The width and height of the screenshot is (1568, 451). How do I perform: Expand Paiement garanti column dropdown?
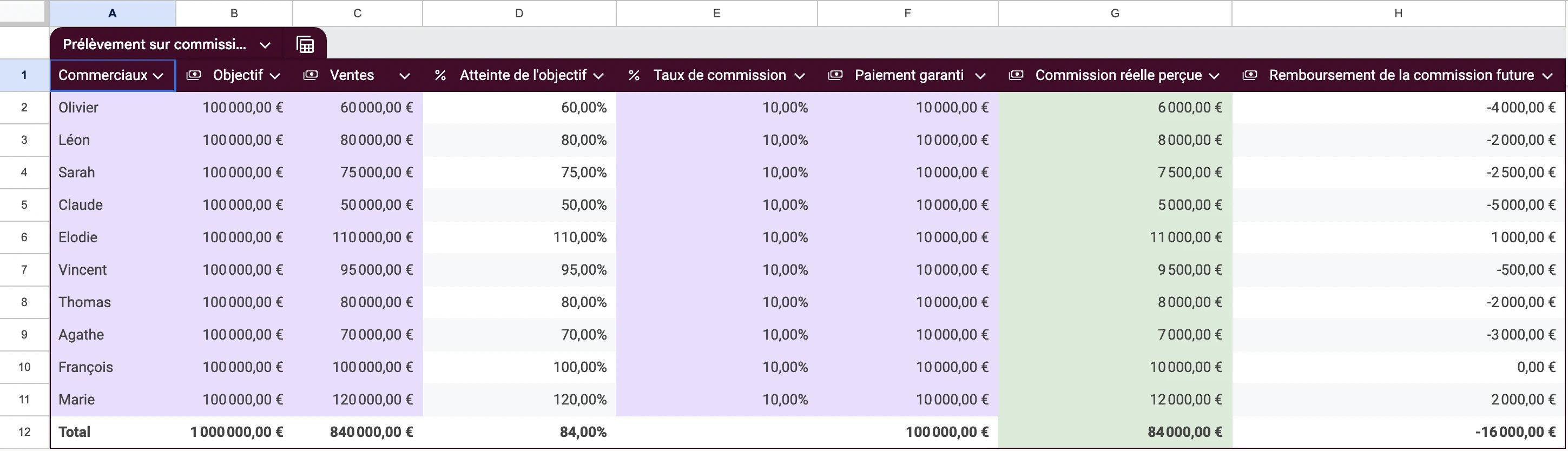(980, 76)
